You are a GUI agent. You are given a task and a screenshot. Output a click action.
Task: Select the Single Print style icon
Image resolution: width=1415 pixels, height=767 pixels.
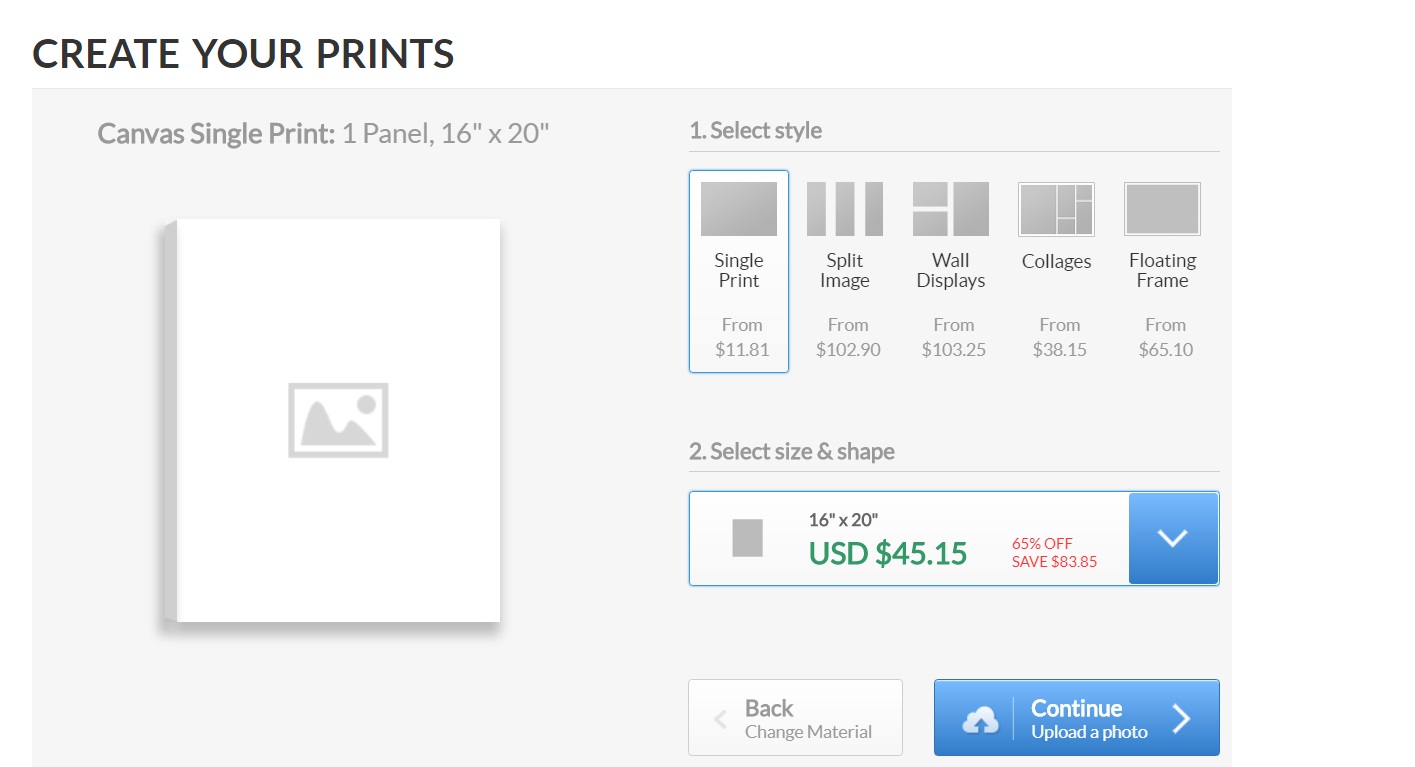point(739,209)
